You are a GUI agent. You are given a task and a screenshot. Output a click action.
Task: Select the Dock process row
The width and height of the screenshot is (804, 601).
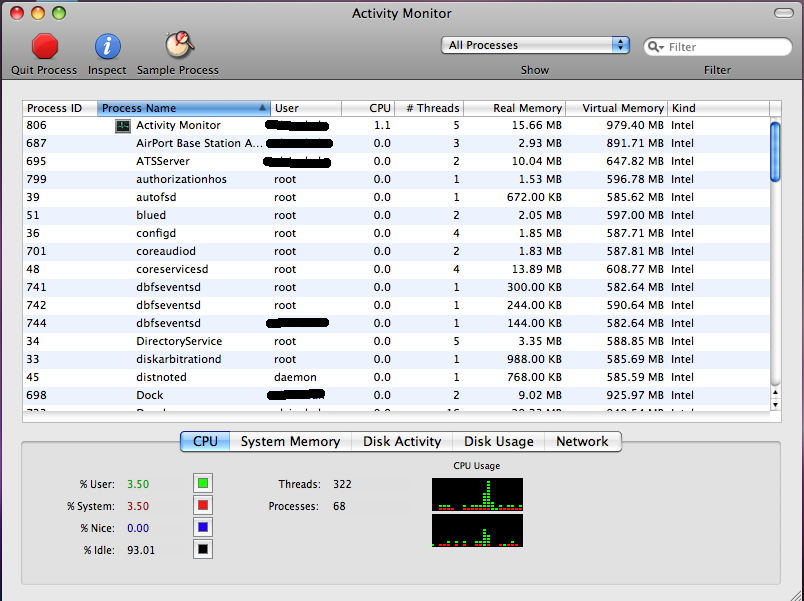tap(396, 395)
